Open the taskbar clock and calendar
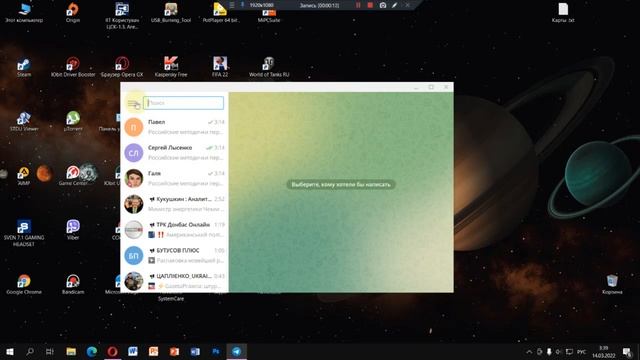The height and width of the screenshot is (360, 640). tap(603, 351)
